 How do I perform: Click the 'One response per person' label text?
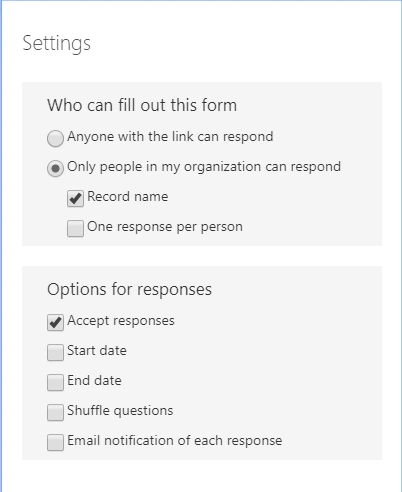(165, 227)
